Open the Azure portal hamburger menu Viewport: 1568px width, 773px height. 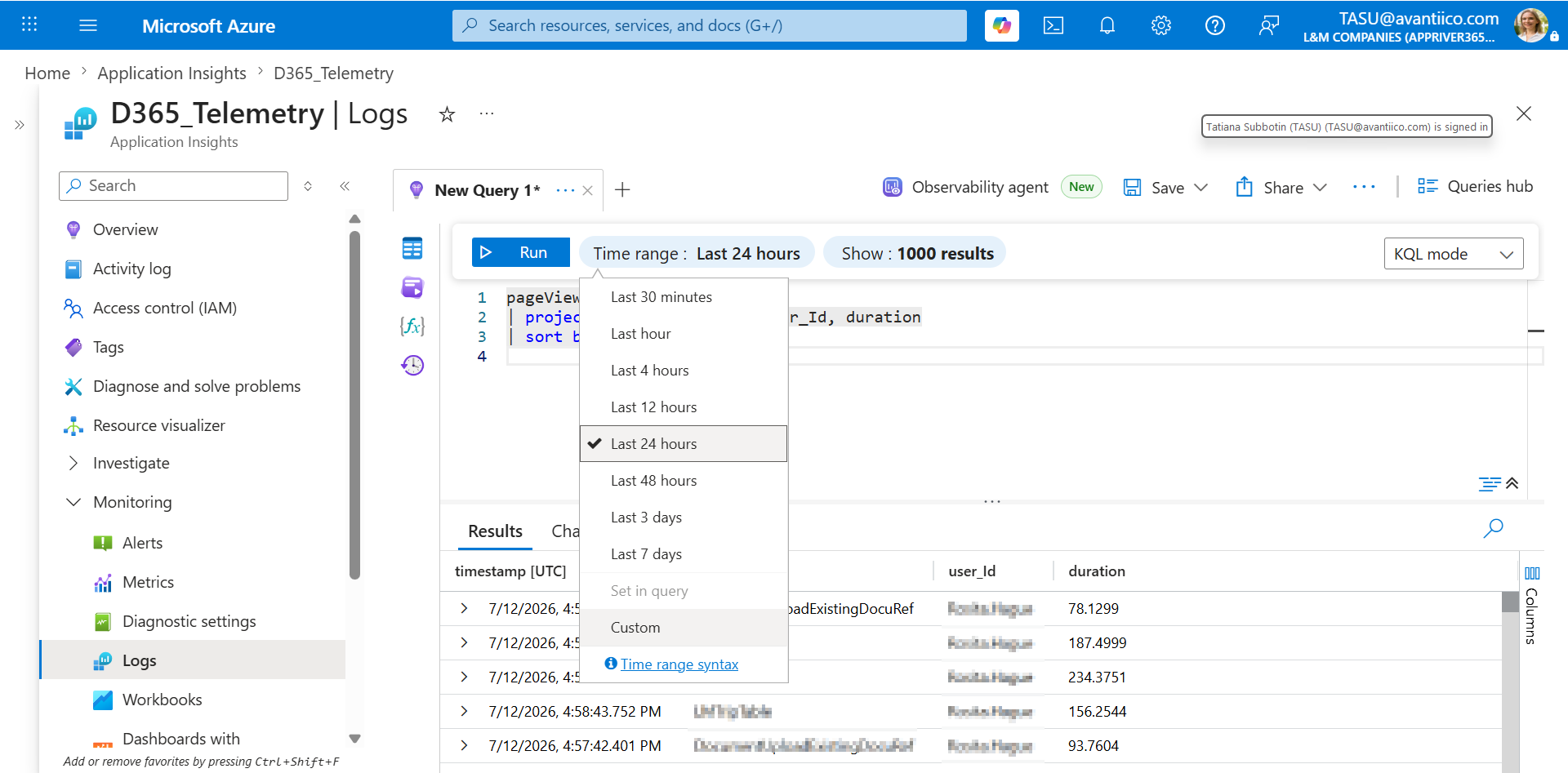tap(88, 25)
